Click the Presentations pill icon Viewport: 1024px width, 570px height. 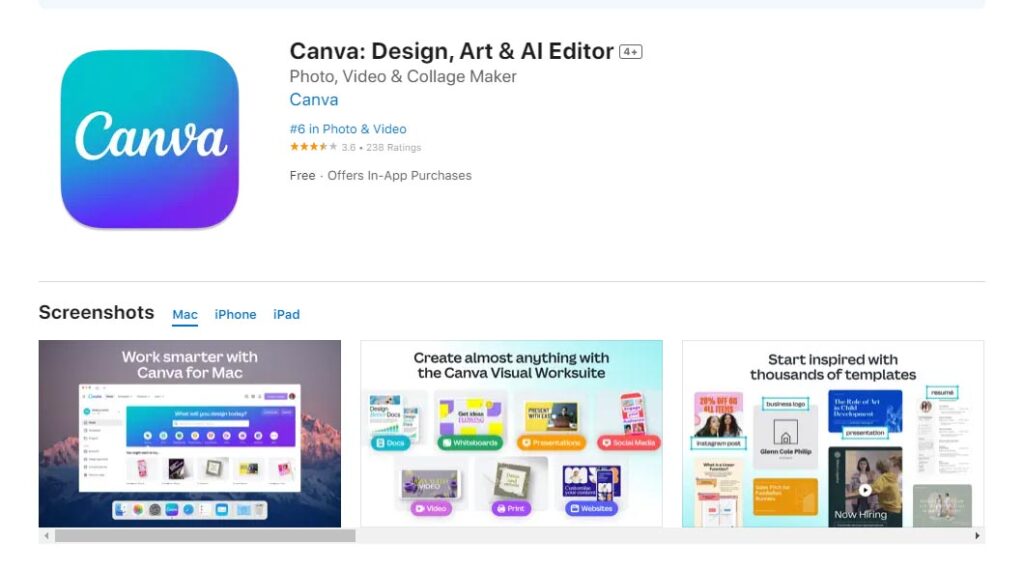point(551,443)
